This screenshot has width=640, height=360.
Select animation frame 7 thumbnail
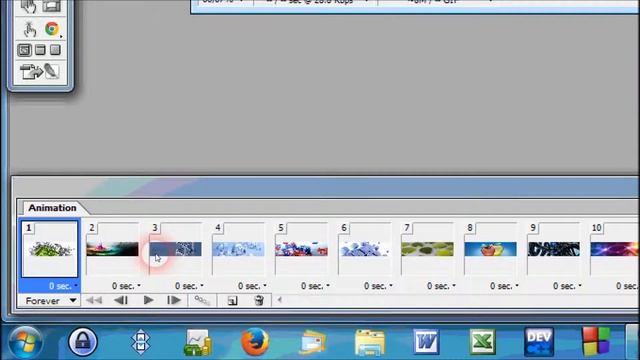(427, 249)
